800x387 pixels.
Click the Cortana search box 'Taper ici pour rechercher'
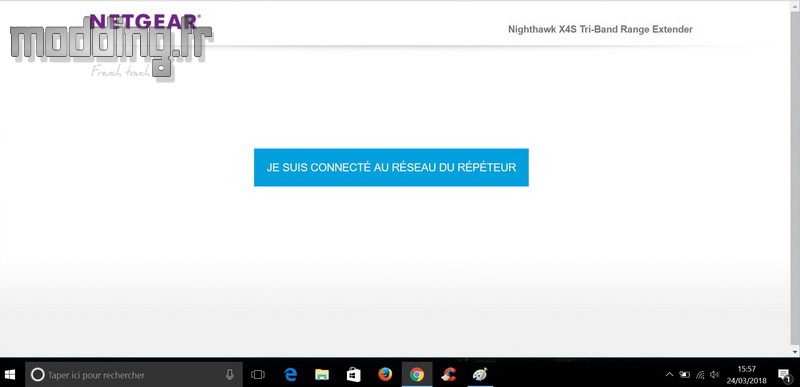pyautogui.click(x=134, y=375)
